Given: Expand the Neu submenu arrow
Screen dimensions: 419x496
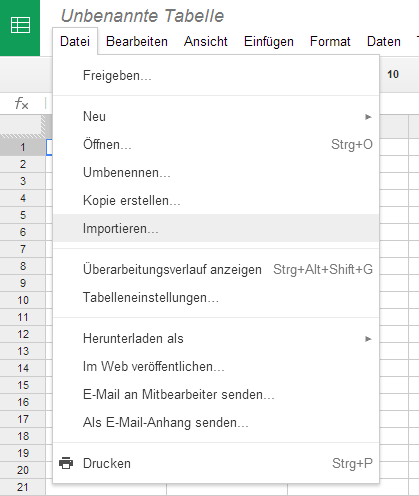Looking at the screenshot, I should (368, 117).
